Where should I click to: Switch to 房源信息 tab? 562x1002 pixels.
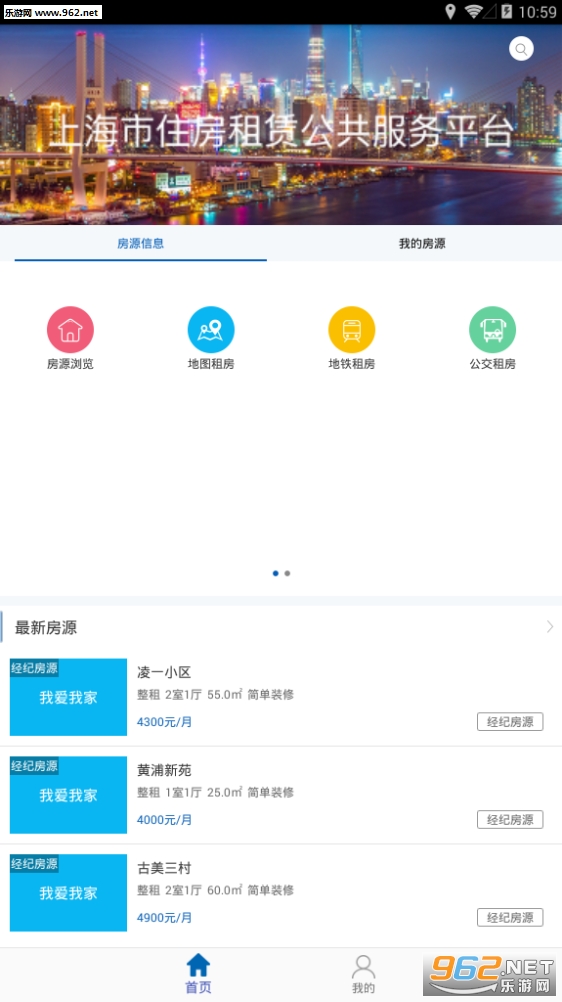point(141,243)
